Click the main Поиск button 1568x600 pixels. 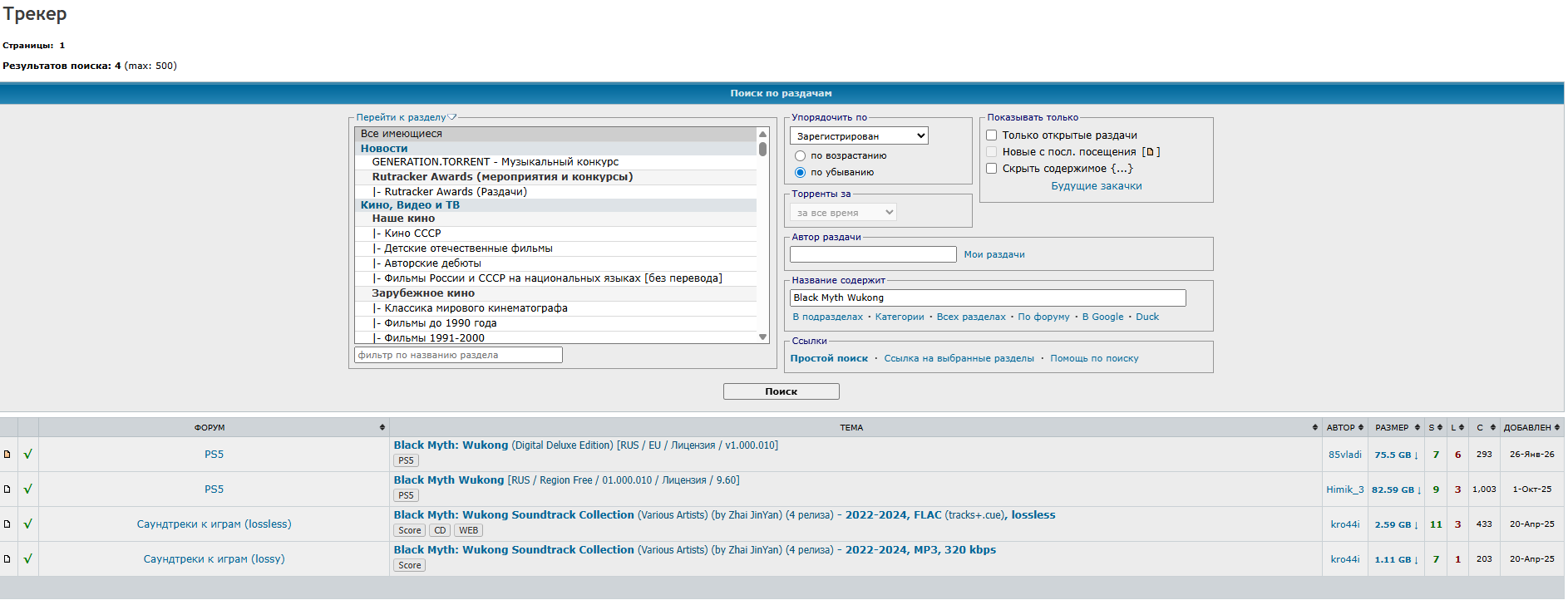782,391
